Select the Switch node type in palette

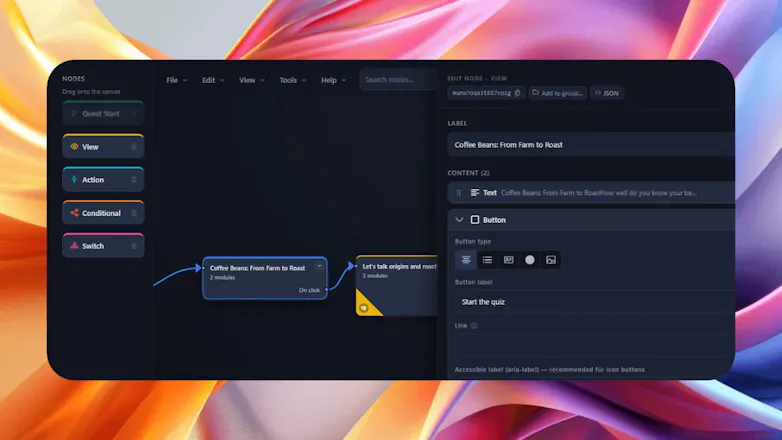[103, 245]
